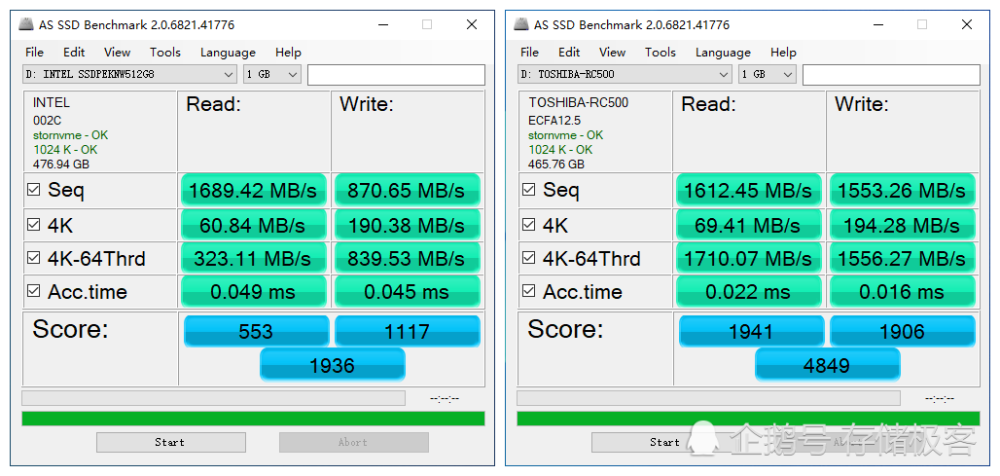
Task: Open the View menu in the TOSHIBA window
Action: coord(612,52)
